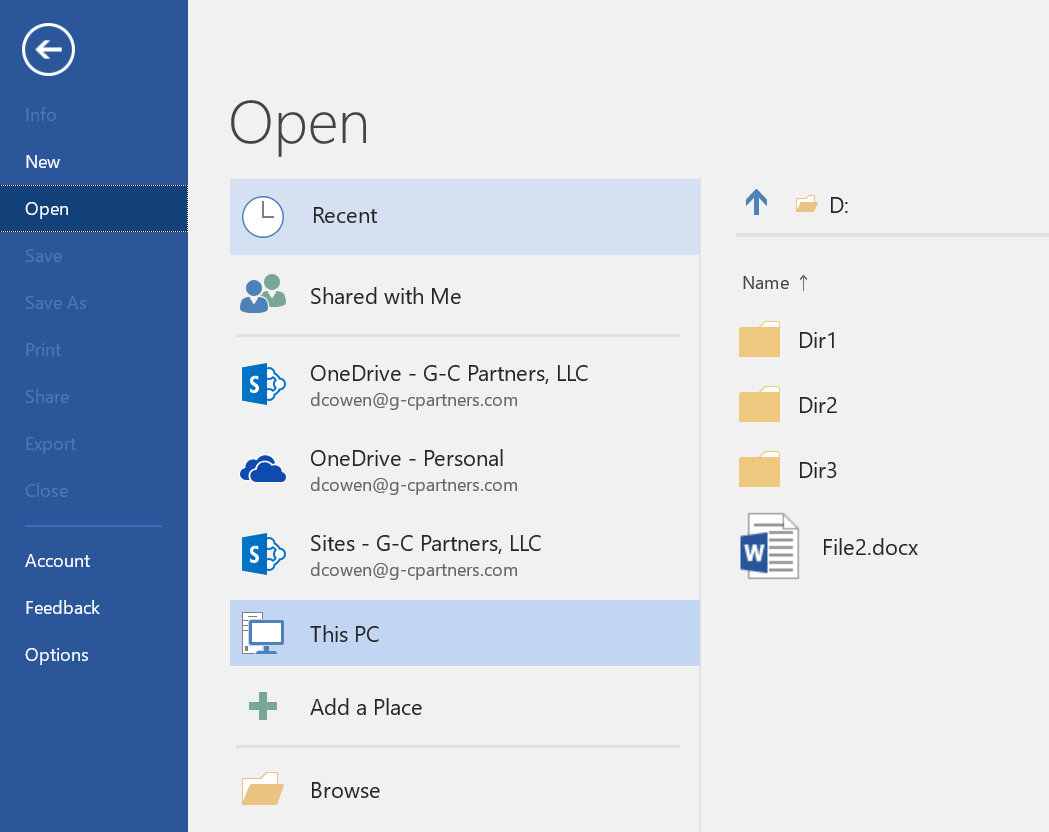Viewport: 1049px width, 832px height.
Task: Sort by the Name column header
Action: pyautogui.click(x=766, y=283)
